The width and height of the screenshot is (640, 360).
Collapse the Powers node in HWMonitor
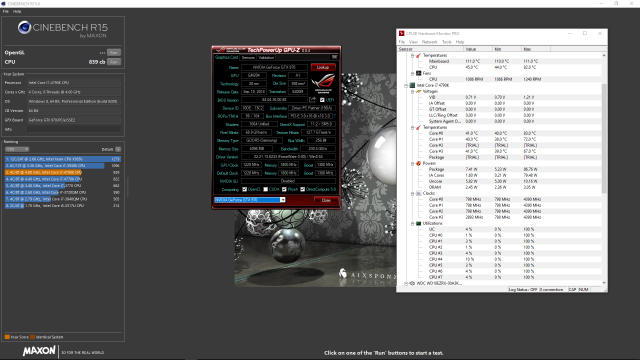point(412,163)
